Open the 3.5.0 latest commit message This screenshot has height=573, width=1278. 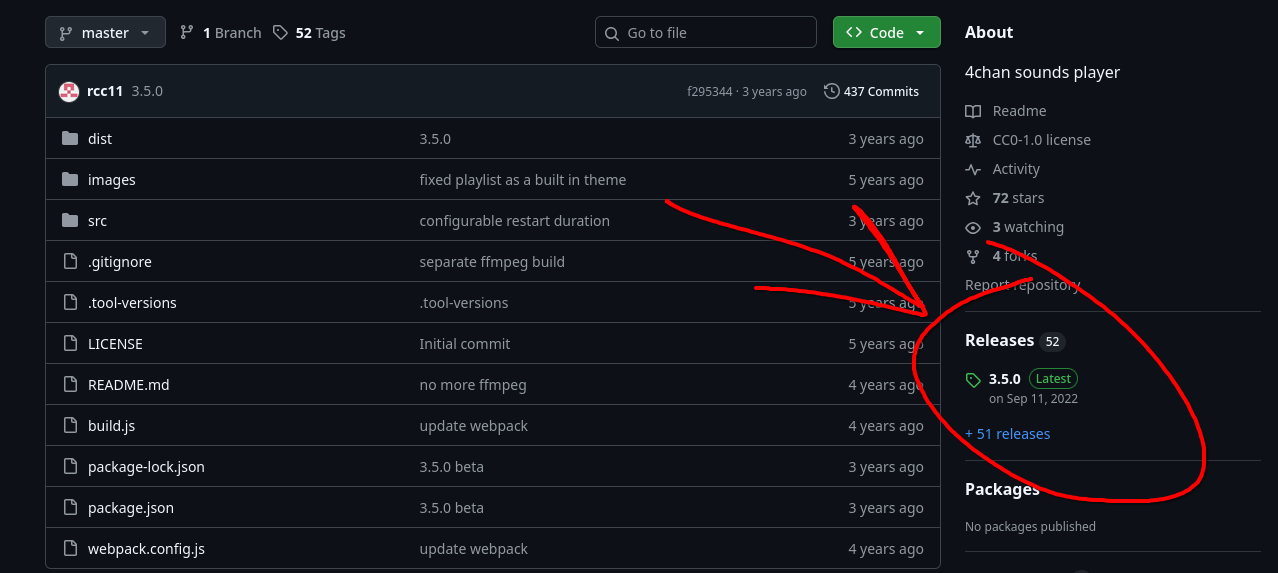tap(147, 91)
